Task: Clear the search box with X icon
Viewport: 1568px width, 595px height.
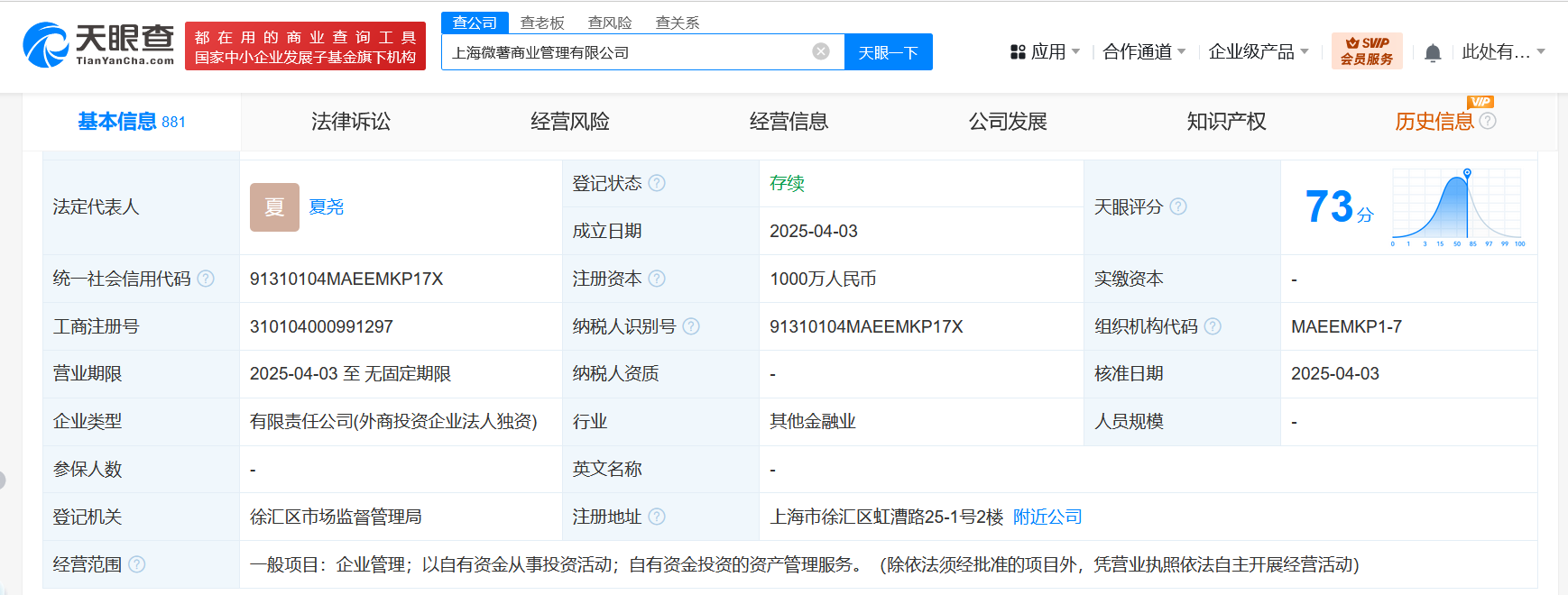Action: coord(821,51)
